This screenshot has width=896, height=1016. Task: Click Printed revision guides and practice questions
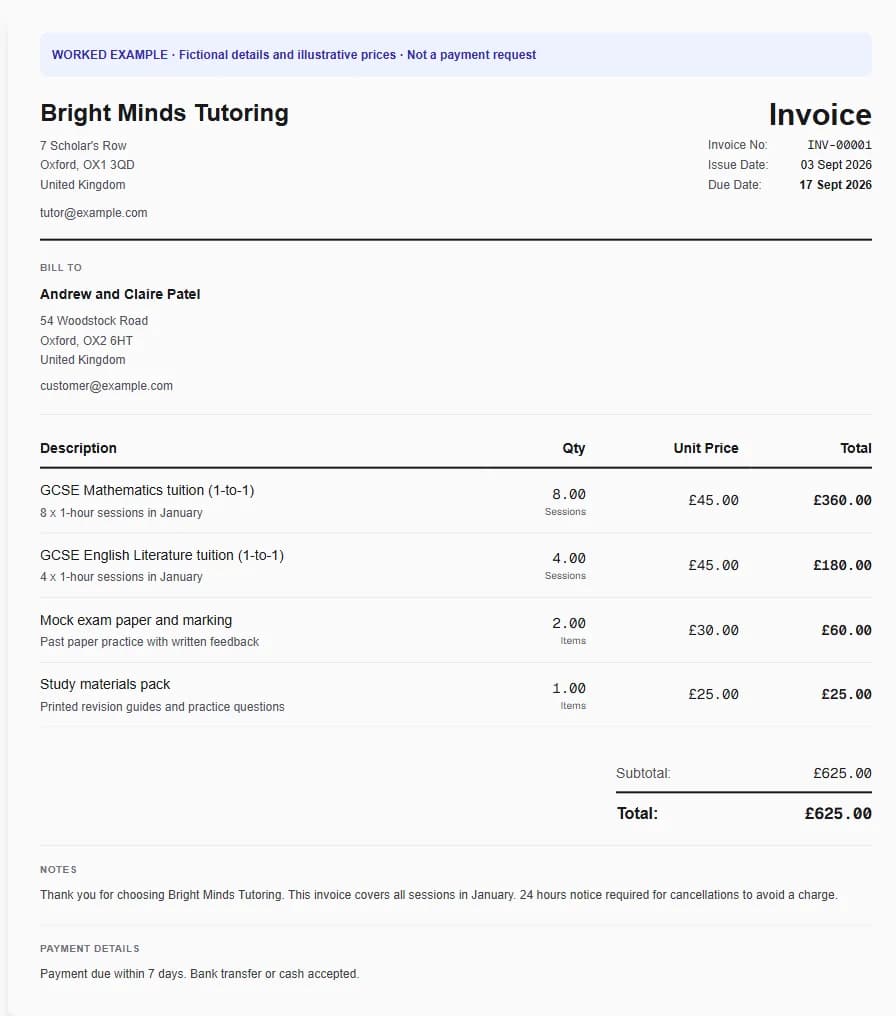click(x=162, y=706)
